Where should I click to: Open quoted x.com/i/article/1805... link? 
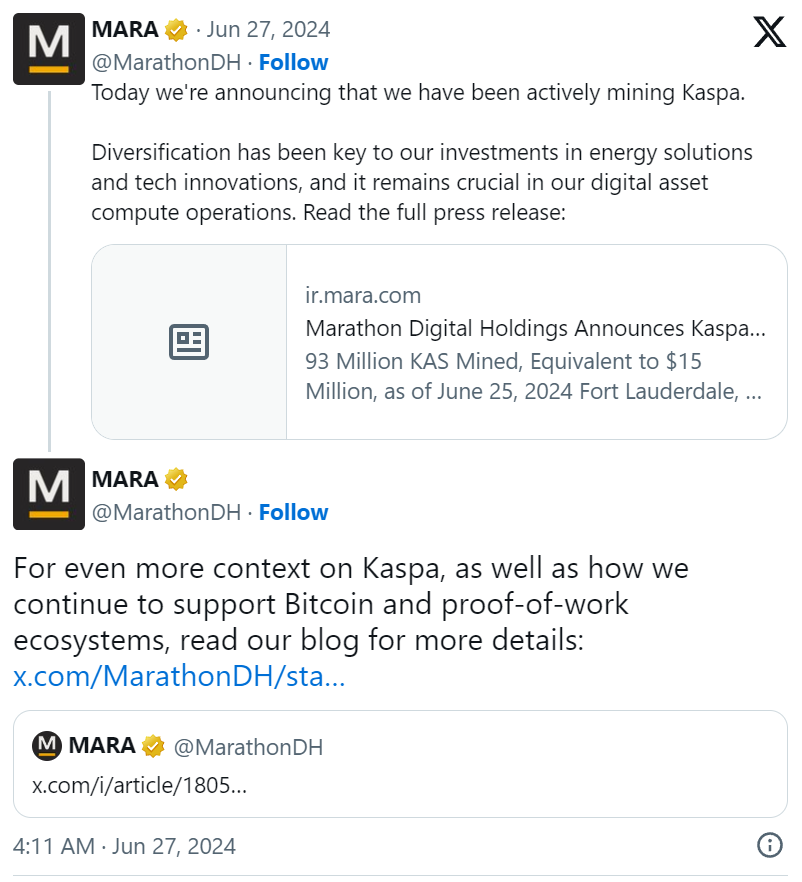click(x=140, y=784)
